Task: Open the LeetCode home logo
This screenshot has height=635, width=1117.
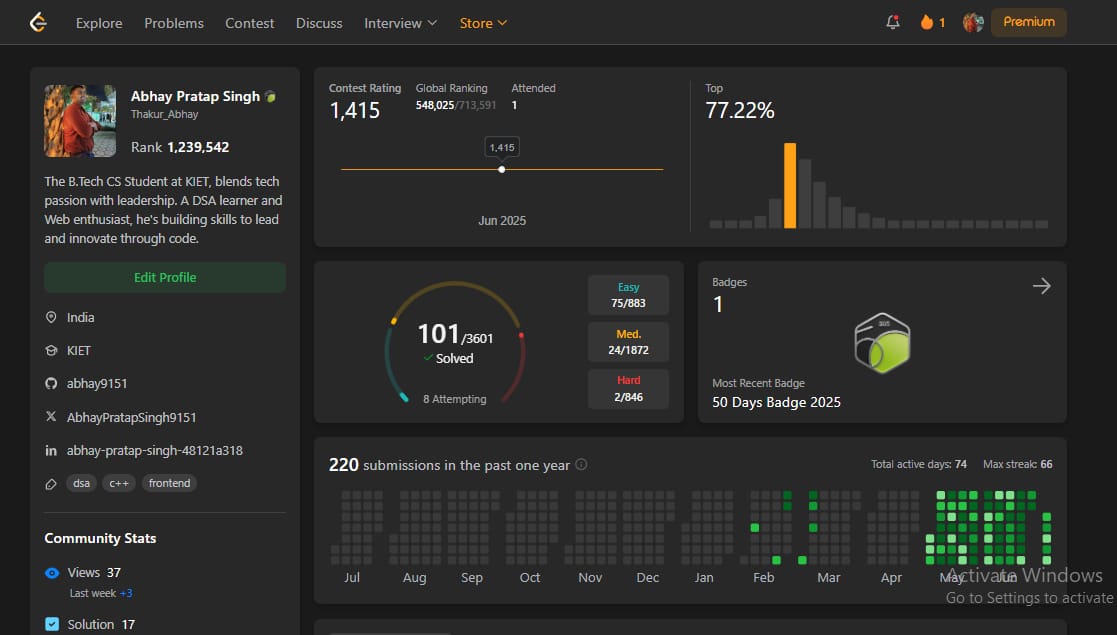Action: [x=38, y=23]
